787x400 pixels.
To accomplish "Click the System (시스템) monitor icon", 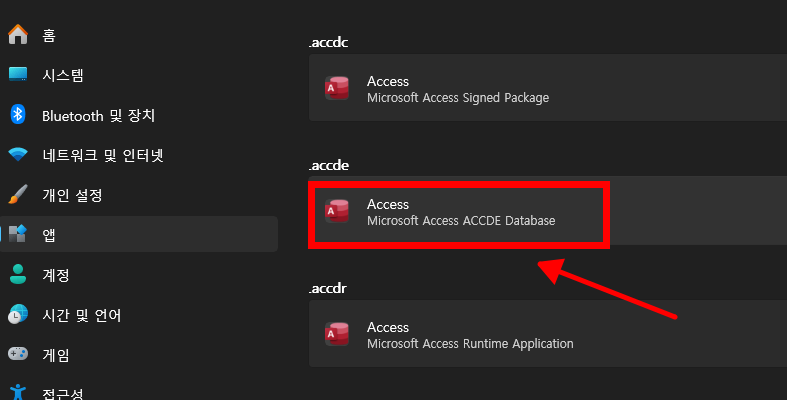I will [x=18, y=75].
